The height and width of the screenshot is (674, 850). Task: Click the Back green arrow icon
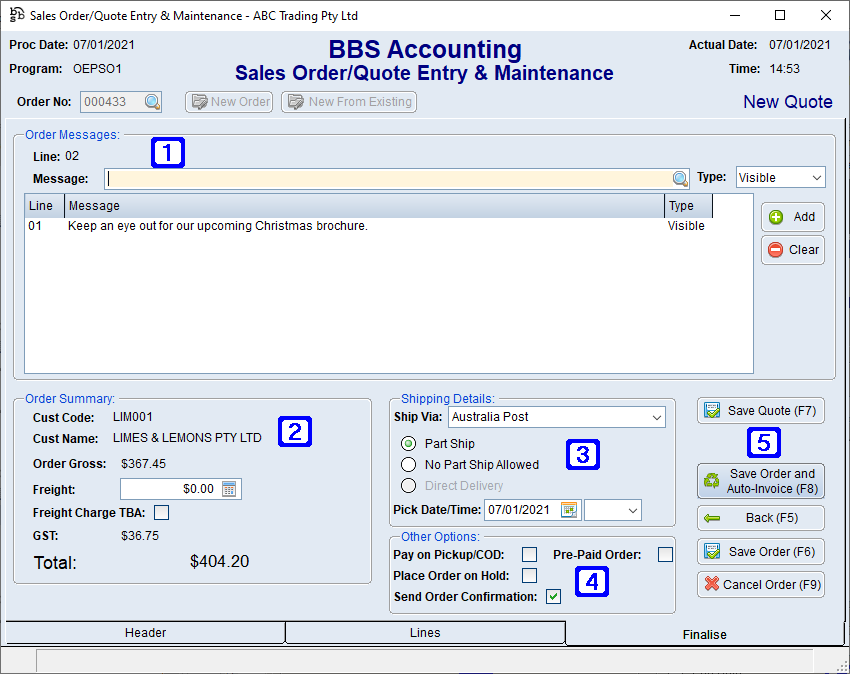point(712,518)
